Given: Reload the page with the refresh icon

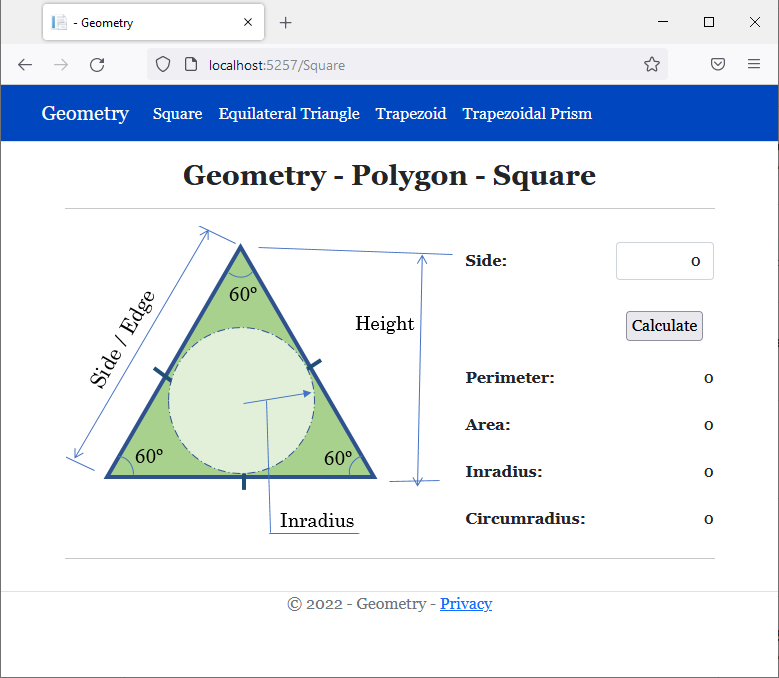Looking at the screenshot, I should coord(97,65).
